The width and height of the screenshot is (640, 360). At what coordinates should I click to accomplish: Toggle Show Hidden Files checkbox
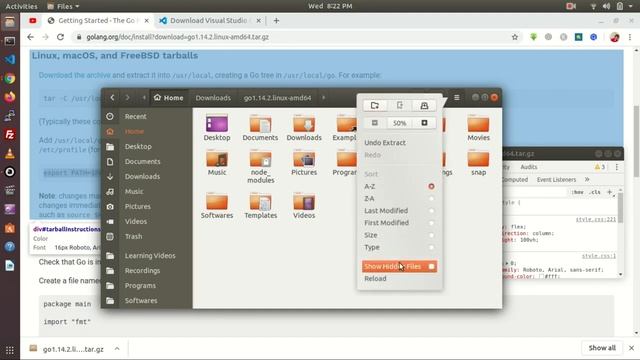point(431,267)
